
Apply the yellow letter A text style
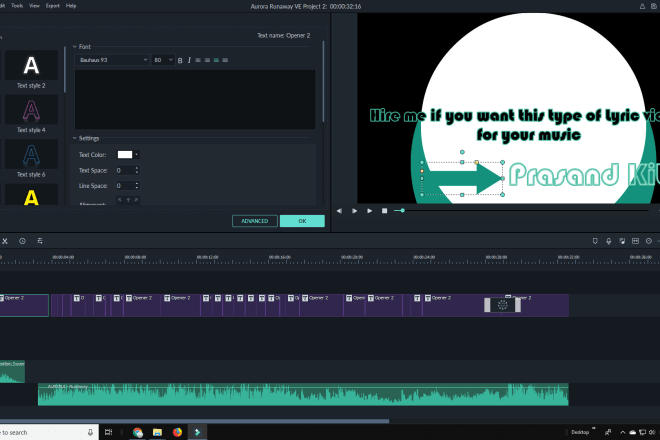click(x=31, y=195)
